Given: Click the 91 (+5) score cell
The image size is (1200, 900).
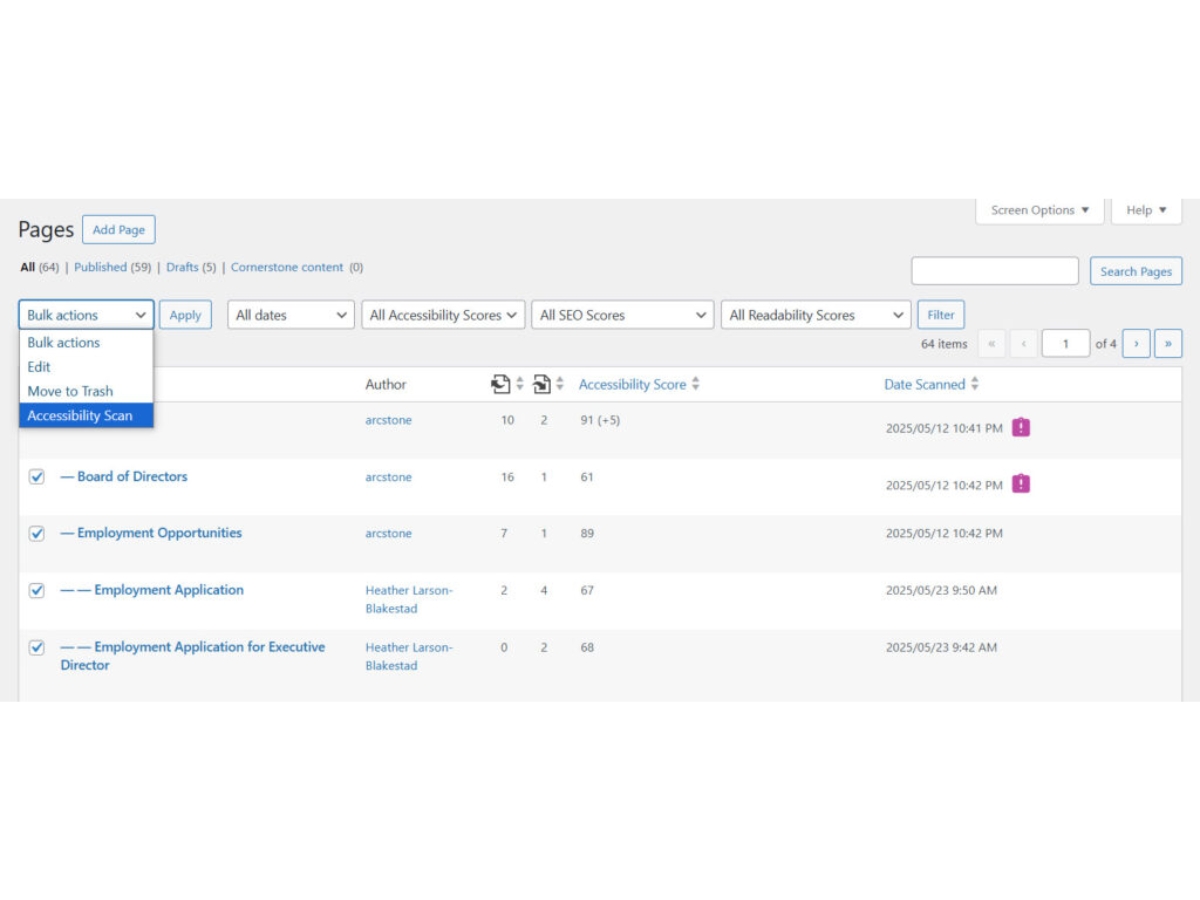Looking at the screenshot, I should tap(600, 420).
